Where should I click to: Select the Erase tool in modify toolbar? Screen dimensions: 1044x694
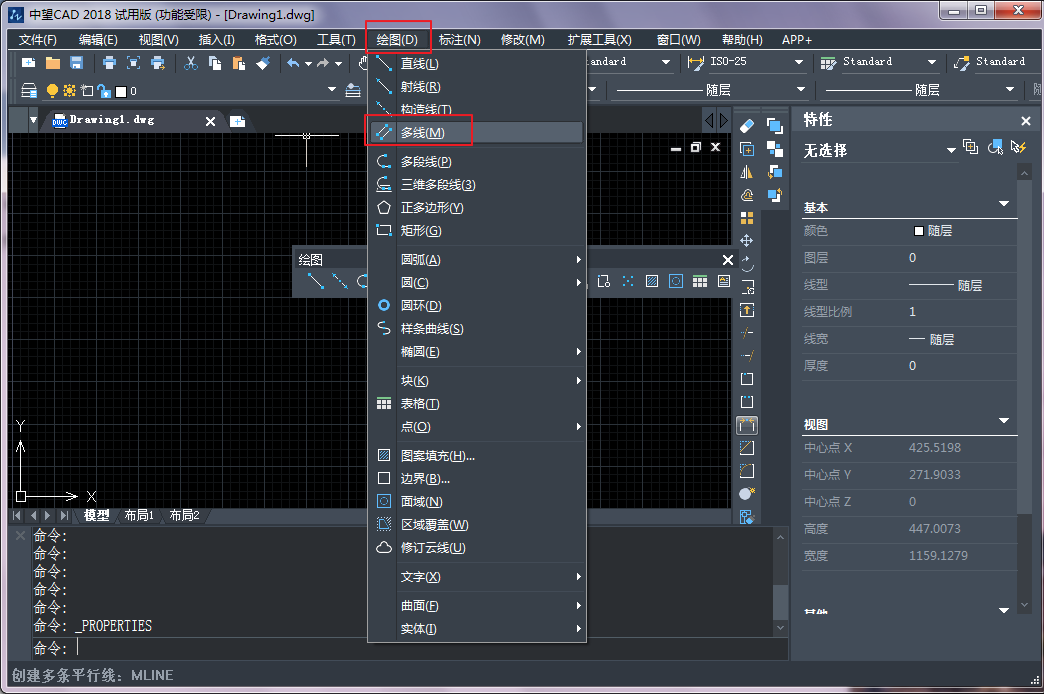746,126
